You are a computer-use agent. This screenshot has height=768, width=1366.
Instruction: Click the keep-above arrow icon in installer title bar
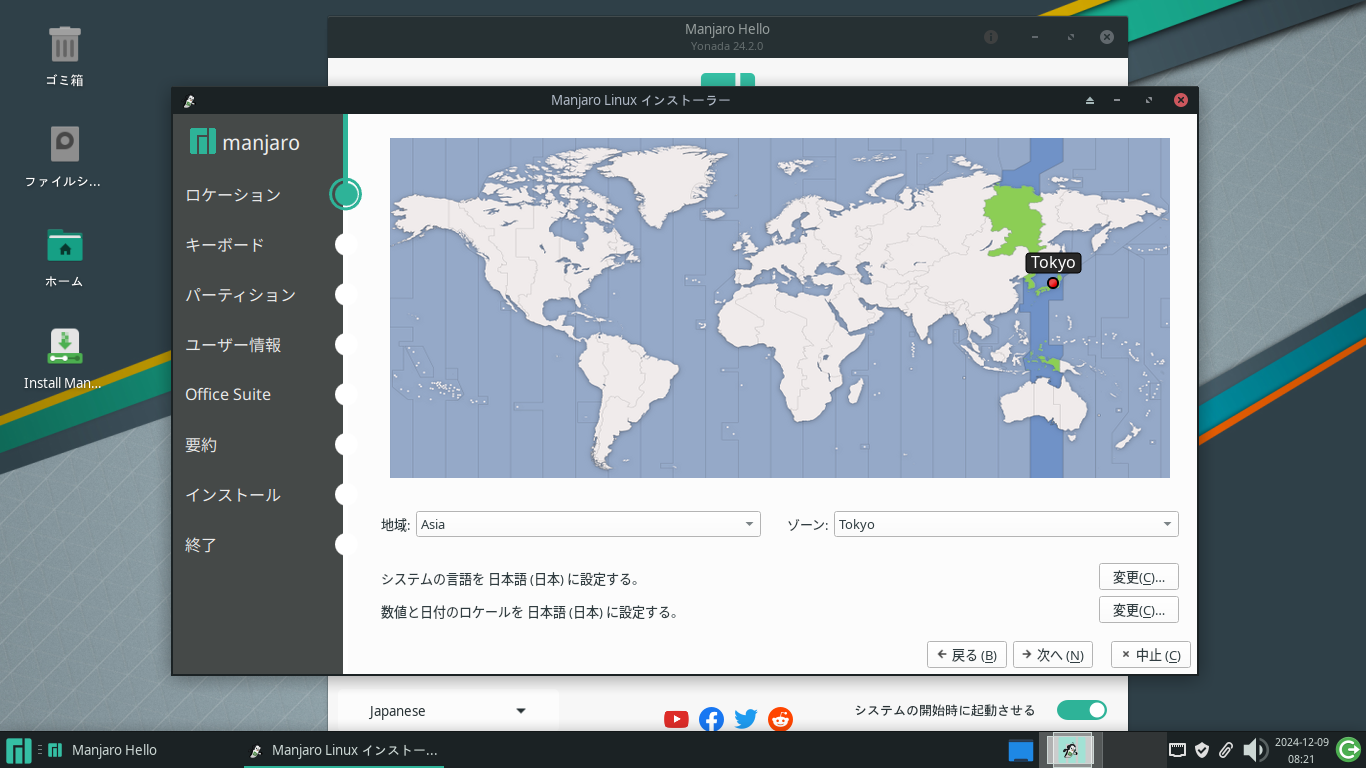coord(1090,100)
